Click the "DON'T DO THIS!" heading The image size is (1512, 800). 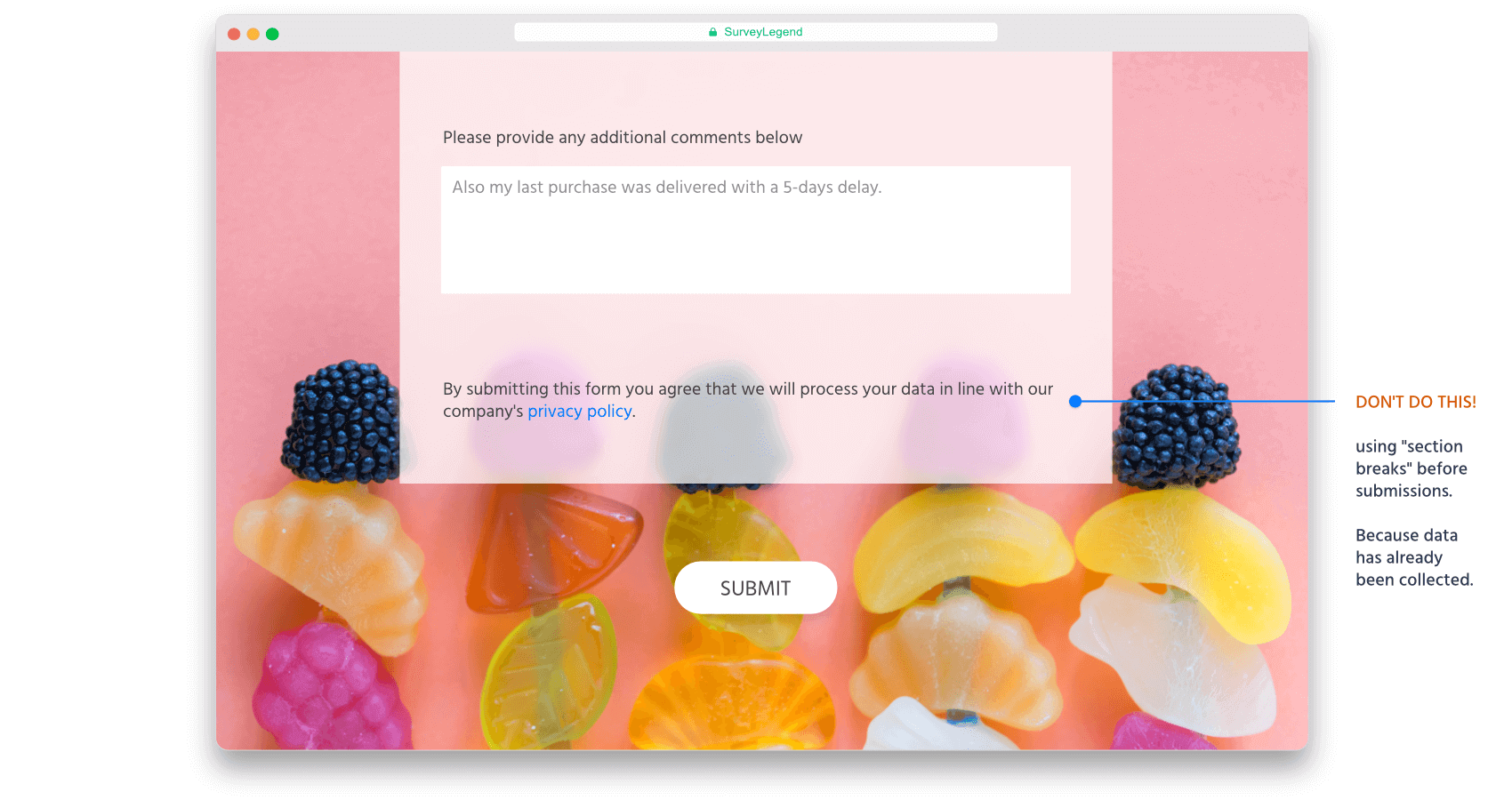point(1415,402)
